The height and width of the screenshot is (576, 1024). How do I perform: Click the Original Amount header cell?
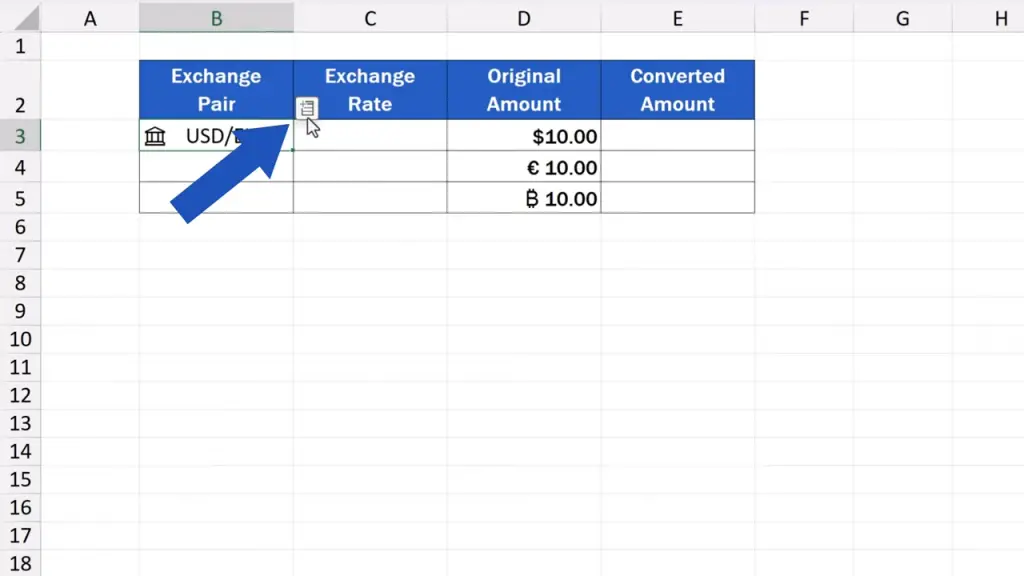[x=524, y=90]
